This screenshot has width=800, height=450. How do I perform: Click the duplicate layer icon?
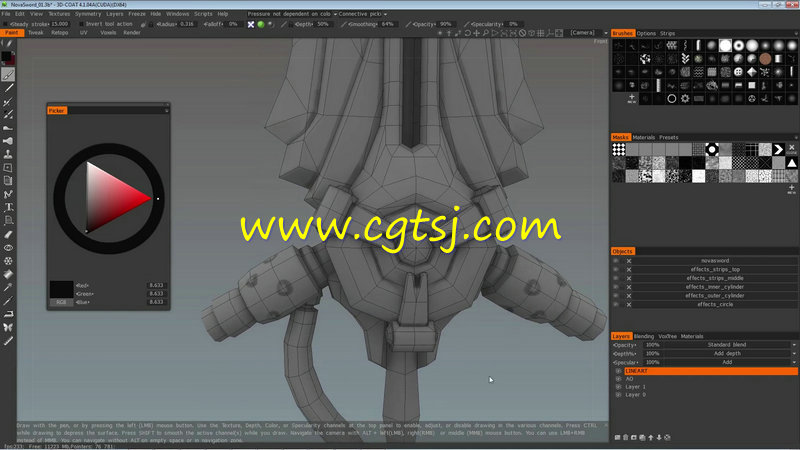642,437
